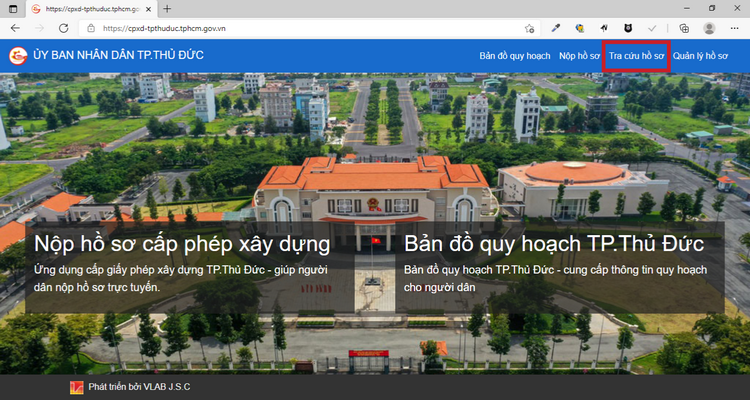750x400 pixels.
Task: Open Quản lý hồ sơ menu item
Action: 700,56
